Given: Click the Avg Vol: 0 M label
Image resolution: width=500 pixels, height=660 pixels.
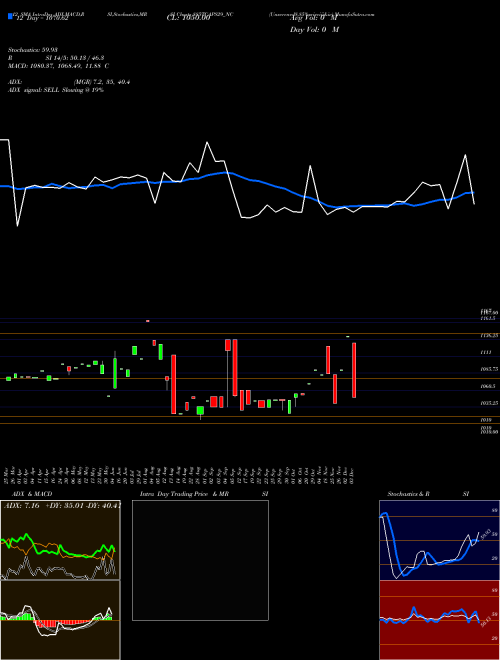Looking at the screenshot, I should click(x=314, y=19).
